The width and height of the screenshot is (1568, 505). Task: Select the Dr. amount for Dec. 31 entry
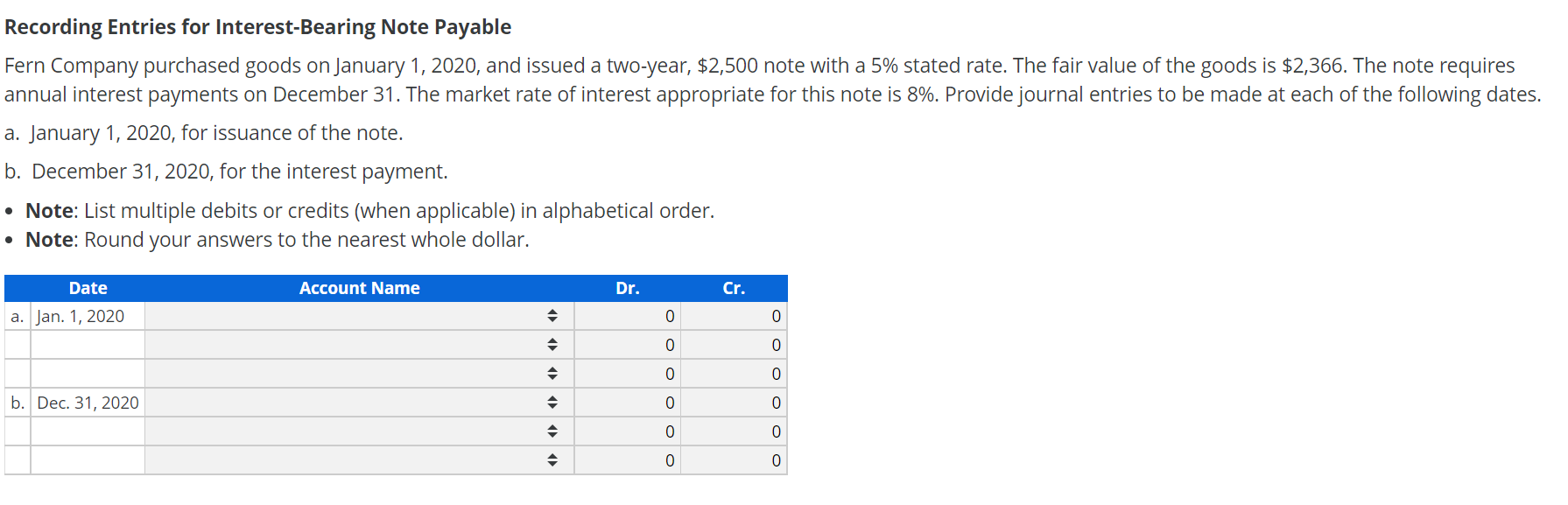pyautogui.click(x=628, y=402)
